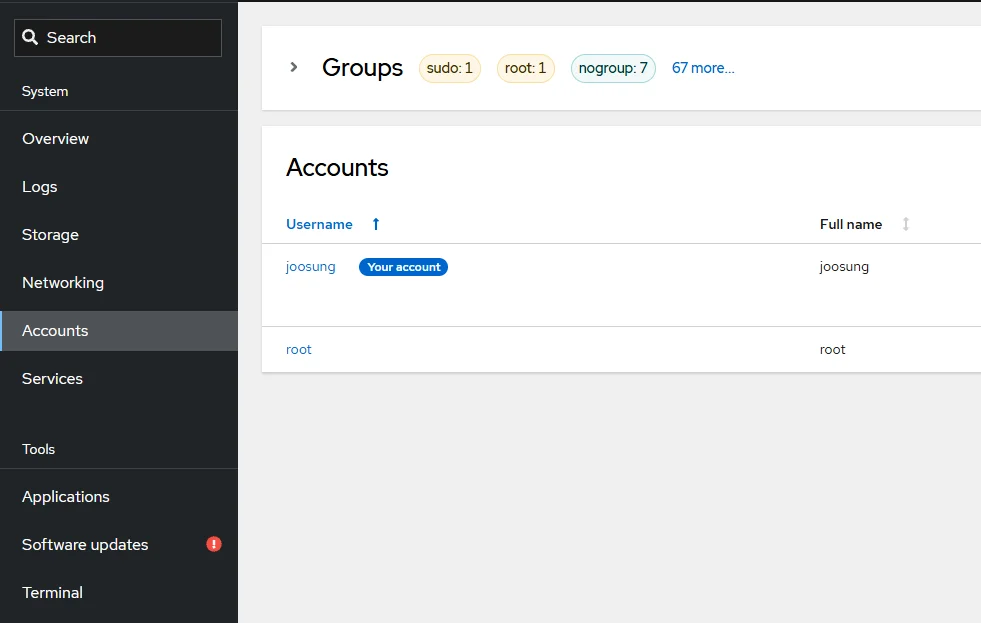
Task: Expand the Groups section chevron
Action: pos(293,67)
